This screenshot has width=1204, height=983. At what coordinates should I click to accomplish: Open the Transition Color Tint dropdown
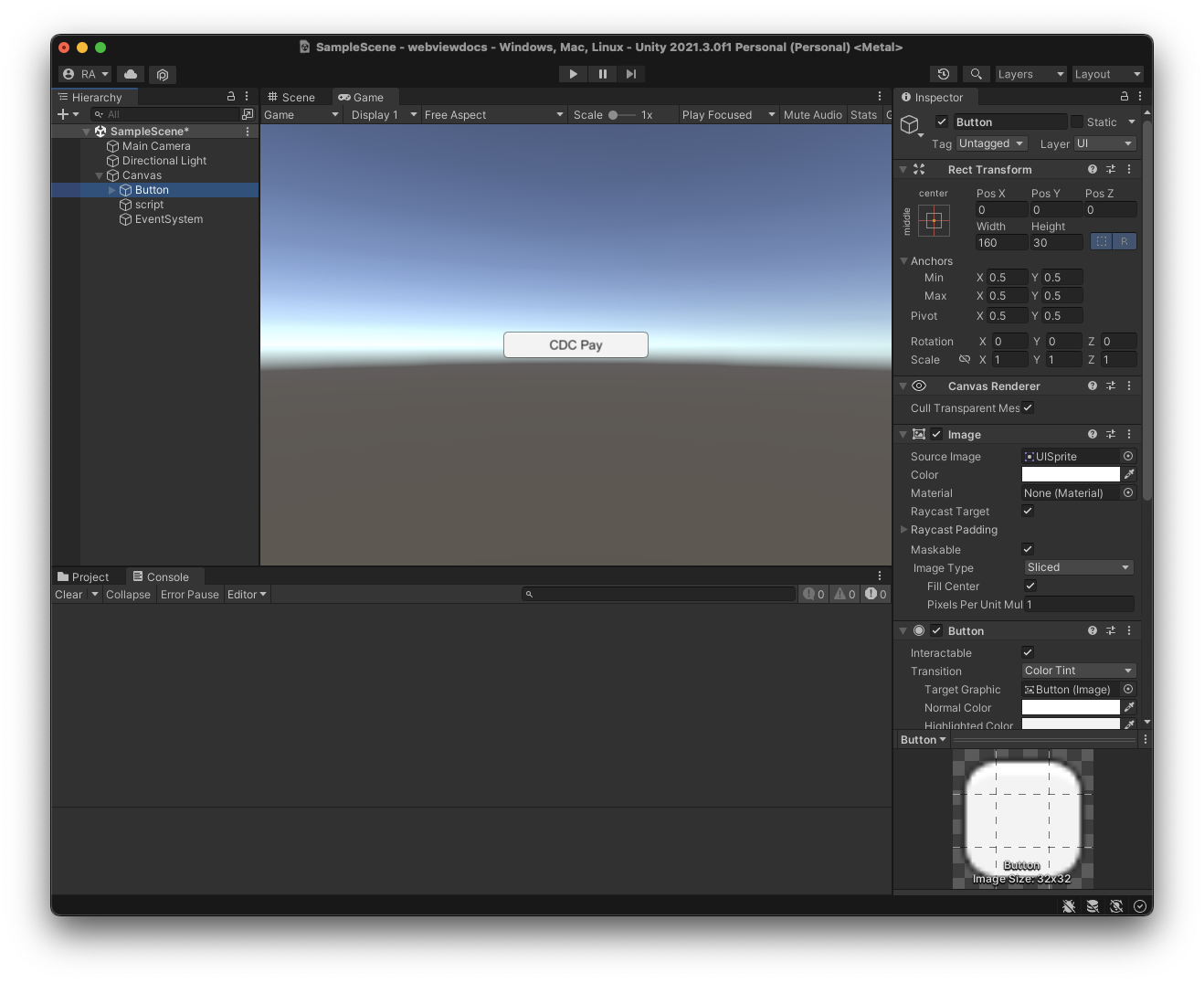pyautogui.click(x=1077, y=671)
